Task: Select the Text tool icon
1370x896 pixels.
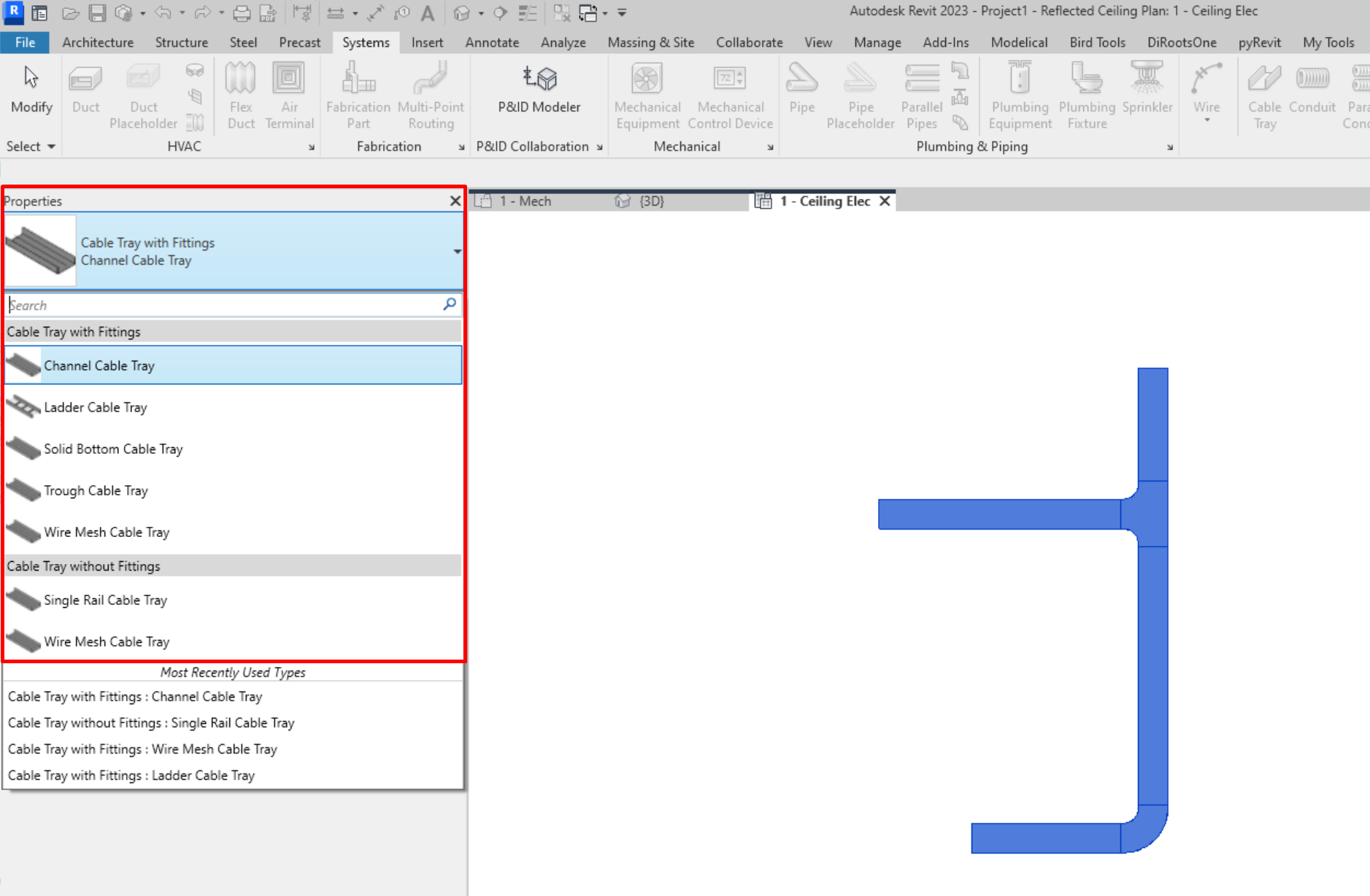Action: (428, 13)
